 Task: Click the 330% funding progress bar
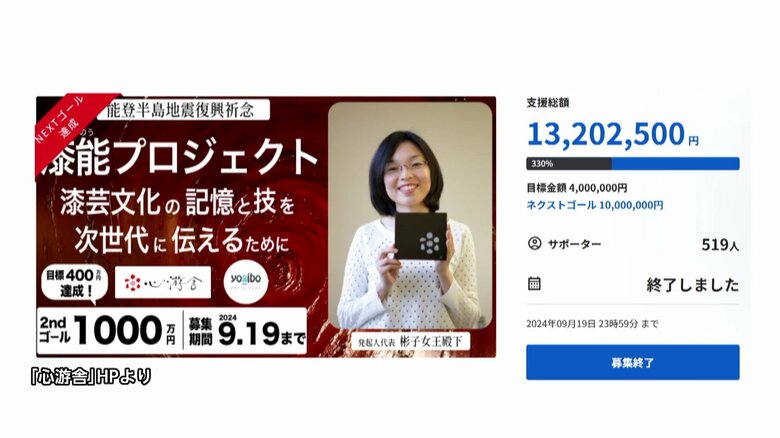[633, 163]
